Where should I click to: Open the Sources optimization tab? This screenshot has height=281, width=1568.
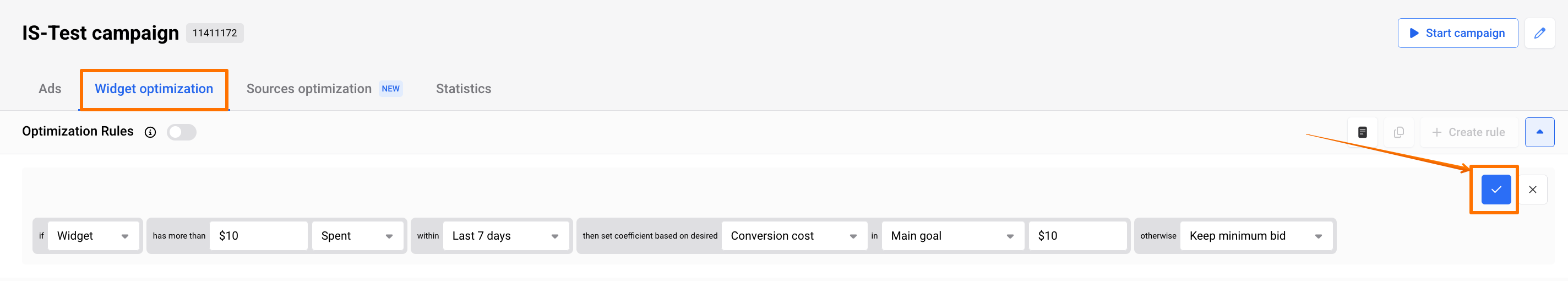click(x=309, y=89)
